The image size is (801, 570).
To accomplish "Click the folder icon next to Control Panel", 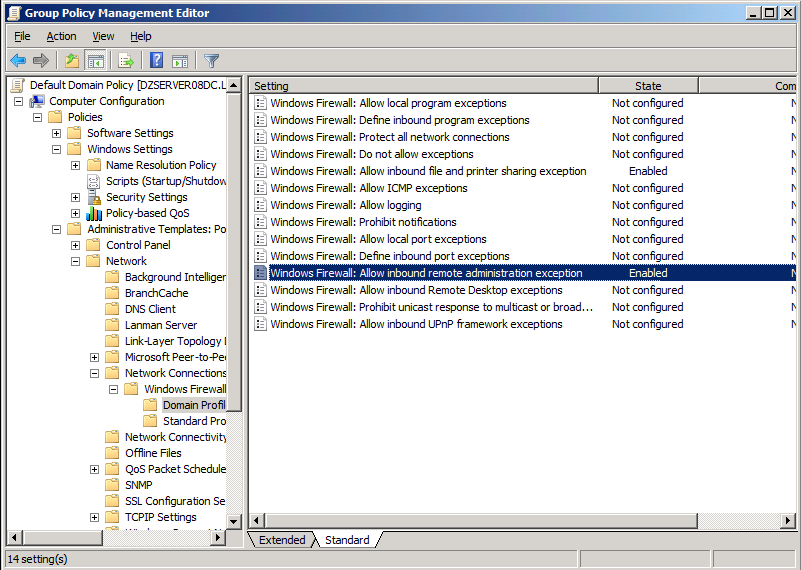I will [93, 245].
